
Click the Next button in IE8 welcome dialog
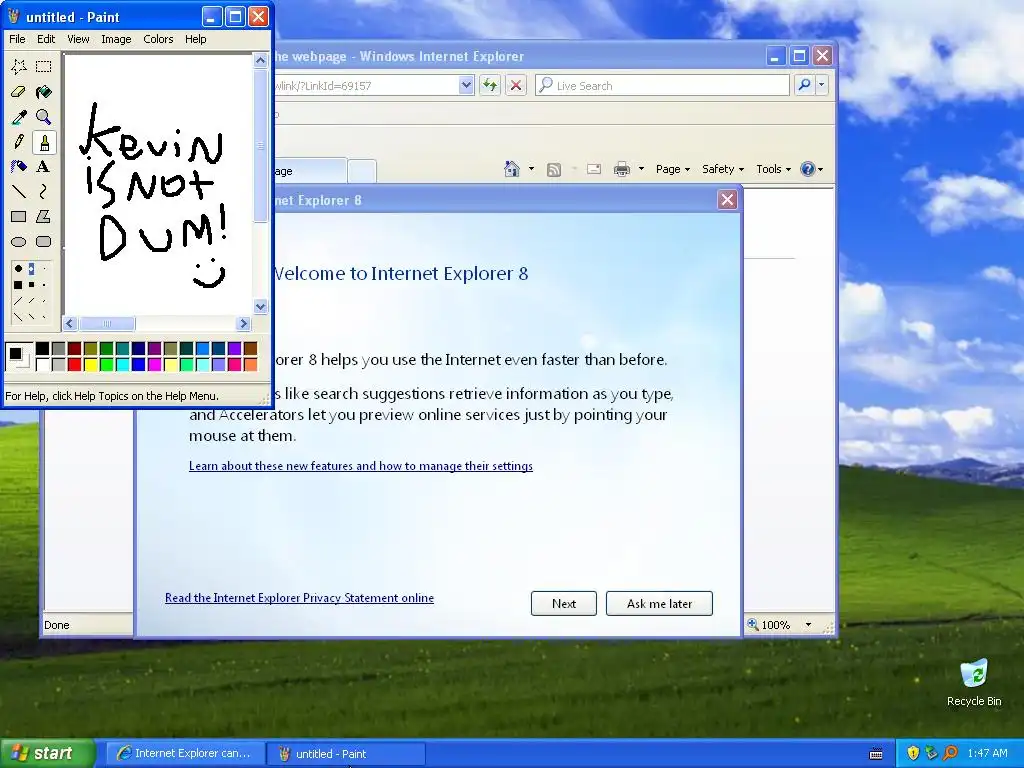click(x=564, y=603)
